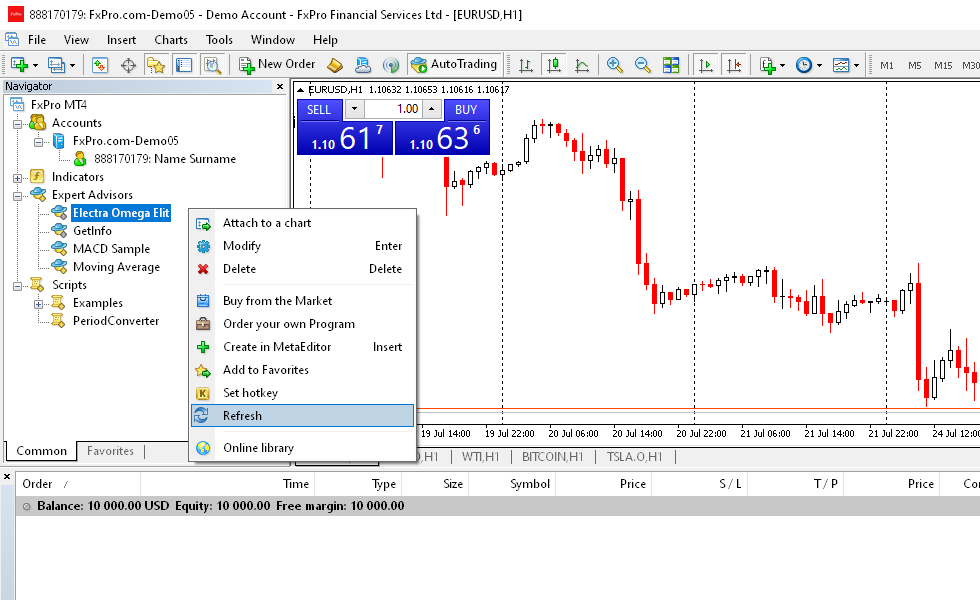The height and width of the screenshot is (600, 980).
Task: Open the Help menu
Action: (325, 39)
